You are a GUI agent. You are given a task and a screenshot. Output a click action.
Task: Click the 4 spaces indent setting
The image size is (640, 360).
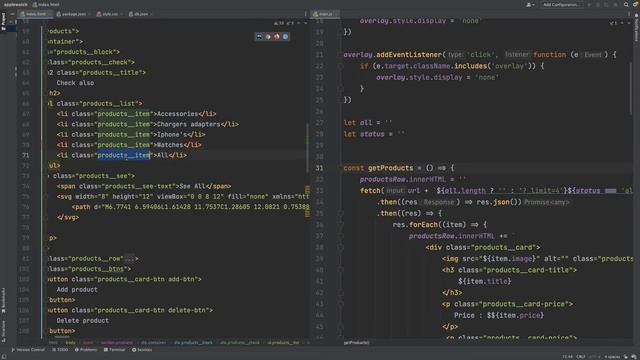coord(612,357)
